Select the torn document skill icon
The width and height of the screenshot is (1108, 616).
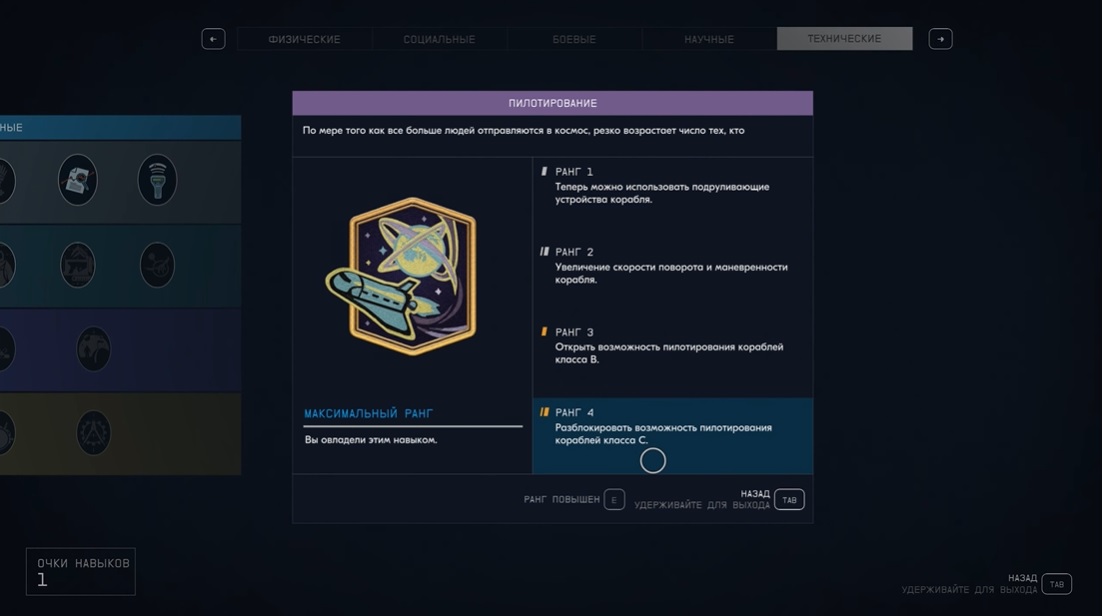[77, 180]
